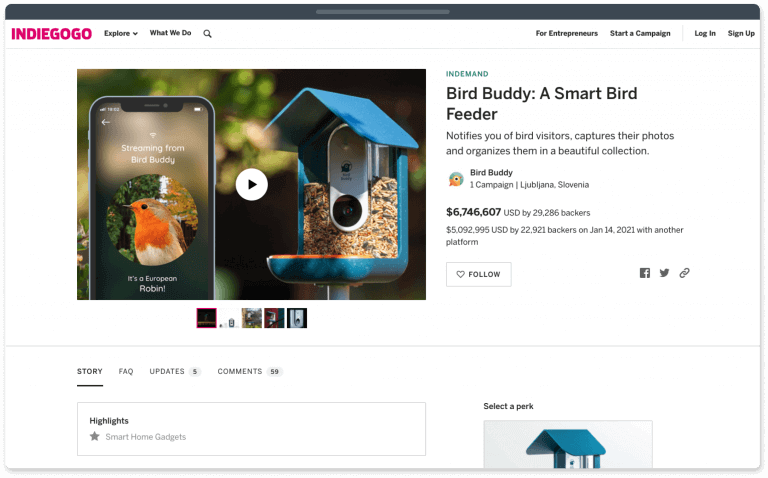Select the second gallery thumbnail
This screenshot has height=478, width=768.
[229, 318]
